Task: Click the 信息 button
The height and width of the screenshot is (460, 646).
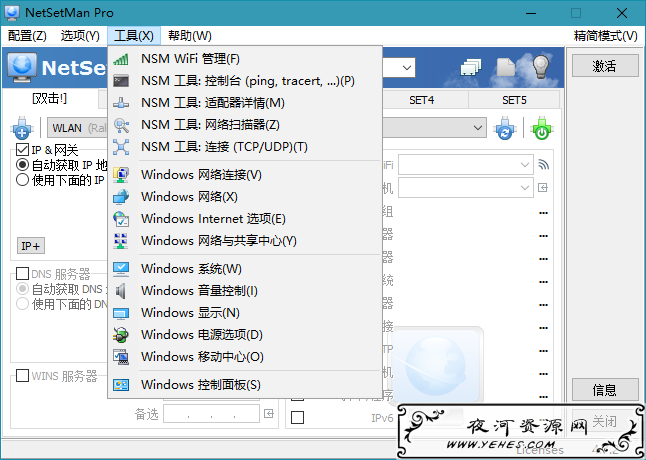Action: tap(605, 390)
